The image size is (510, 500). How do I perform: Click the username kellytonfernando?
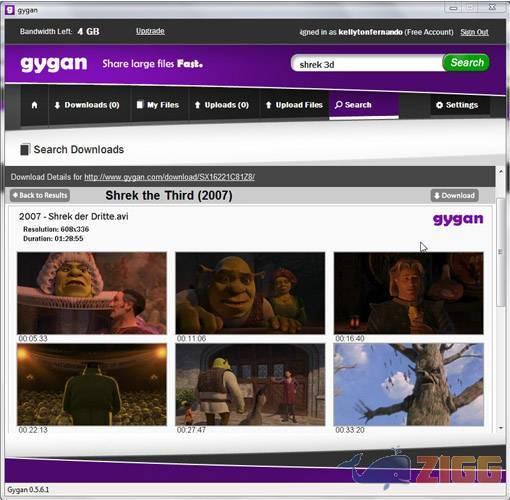point(370,32)
